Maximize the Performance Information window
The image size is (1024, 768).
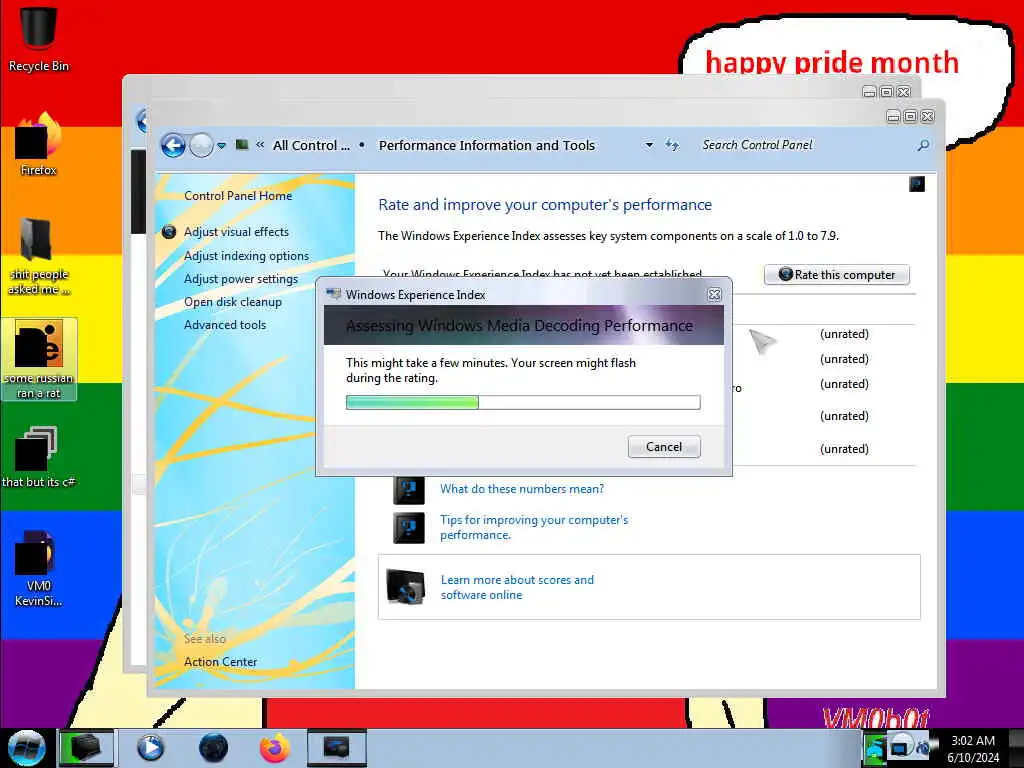(910, 117)
